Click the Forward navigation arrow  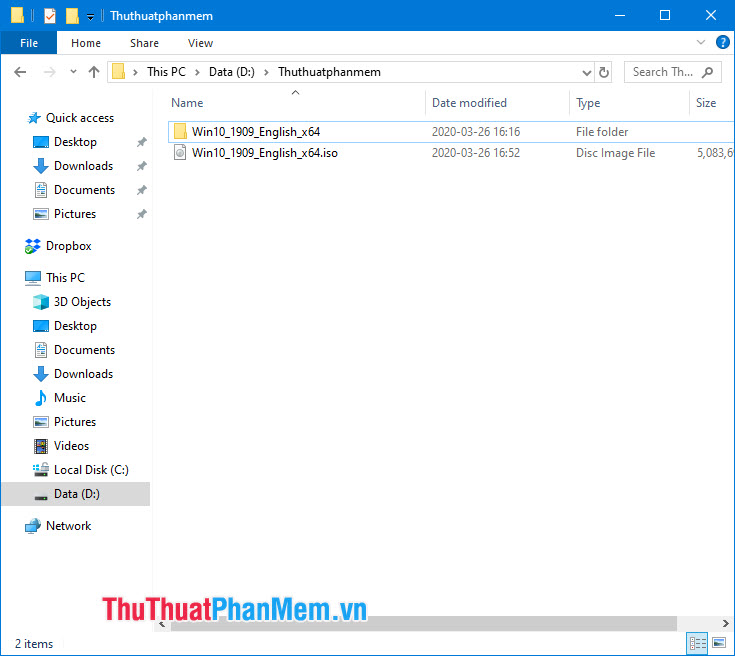pos(49,72)
